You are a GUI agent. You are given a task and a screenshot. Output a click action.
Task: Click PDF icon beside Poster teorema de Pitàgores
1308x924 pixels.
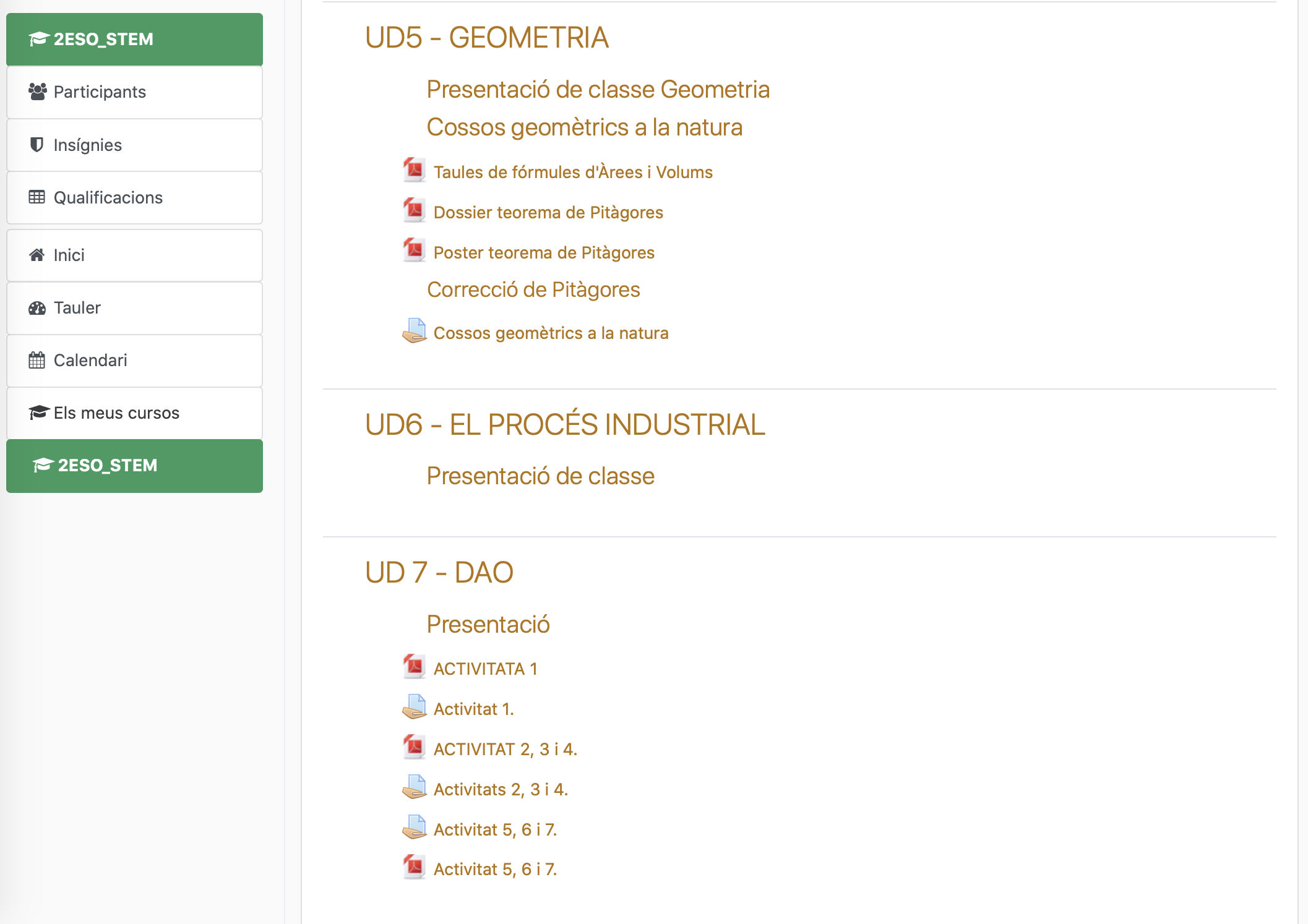414,250
